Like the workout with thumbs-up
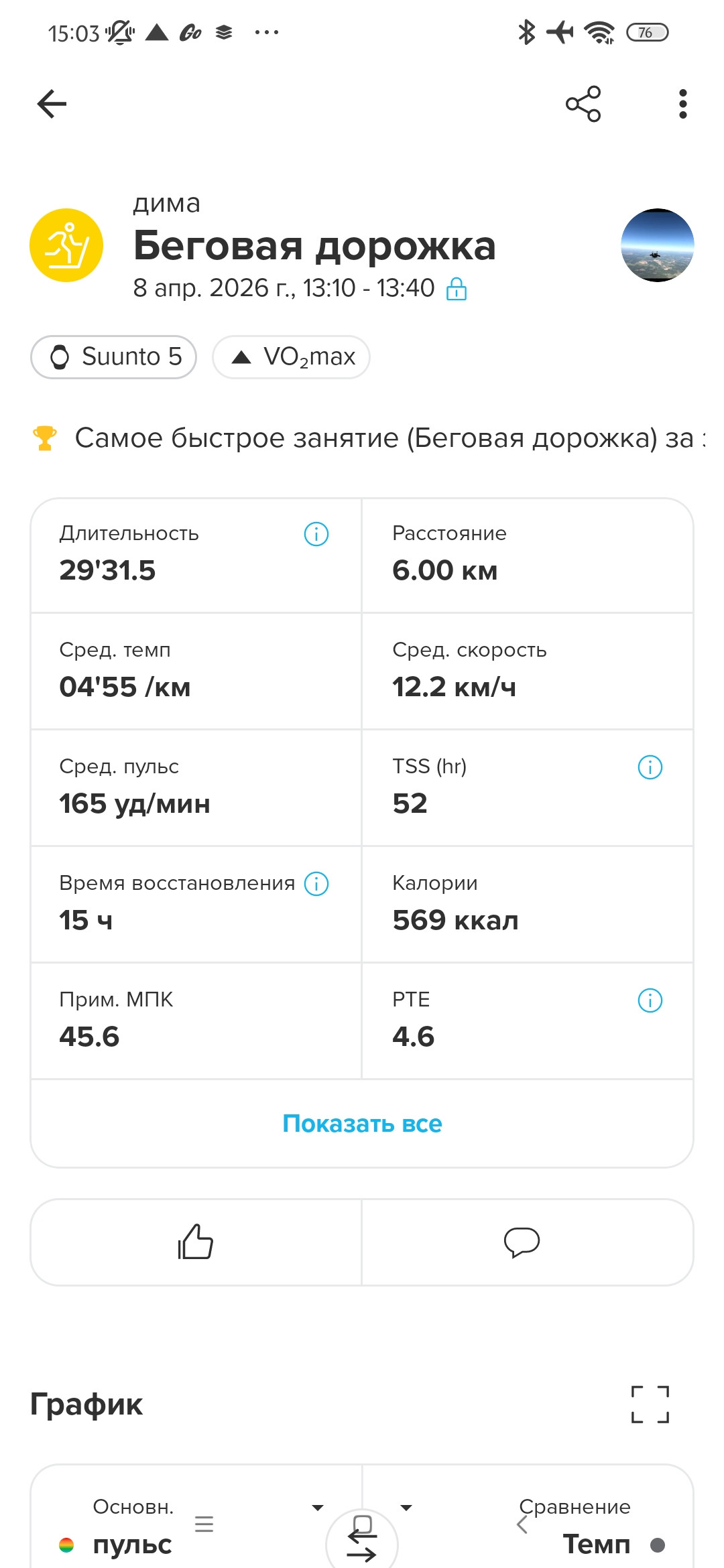The height and width of the screenshot is (1568, 724). tap(196, 1242)
